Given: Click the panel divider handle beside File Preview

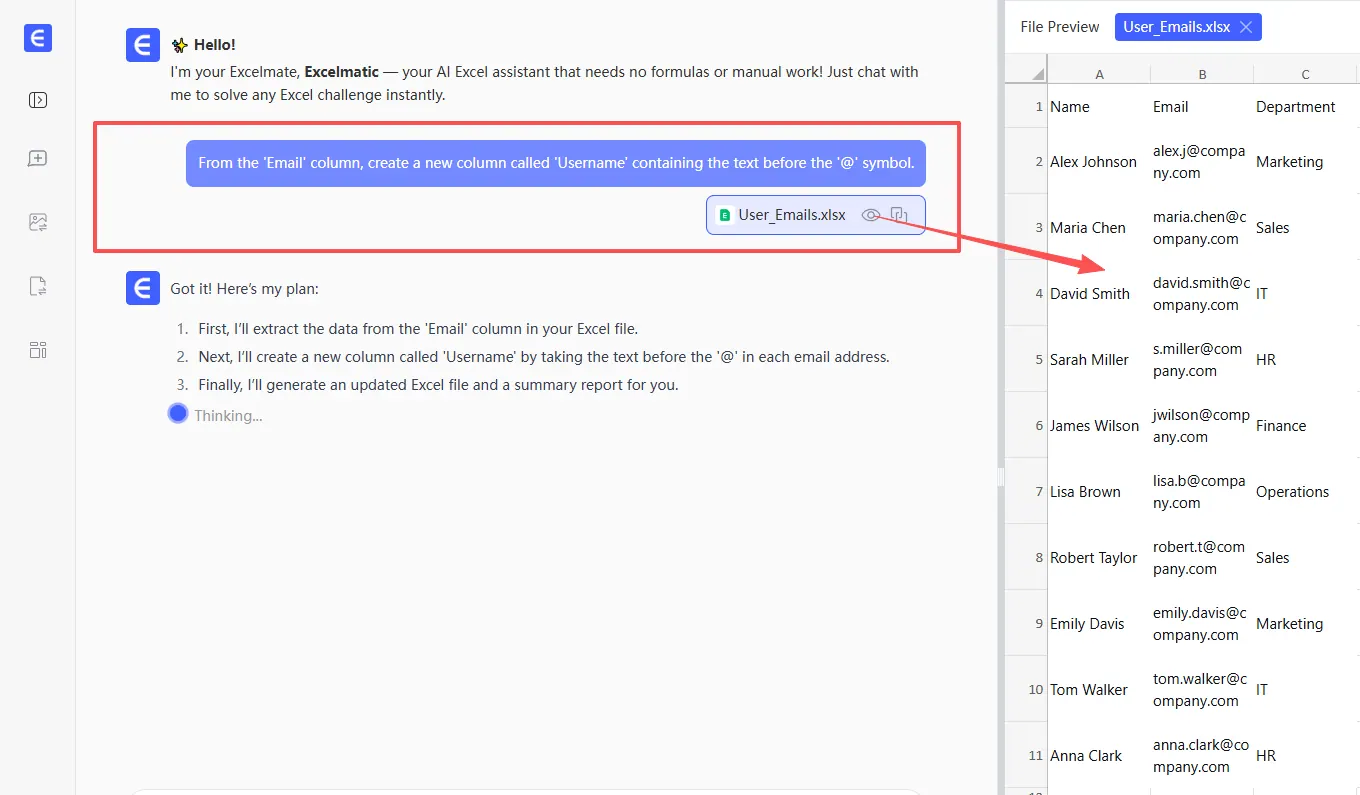Looking at the screenshot, I should [x=1000, y=478].
